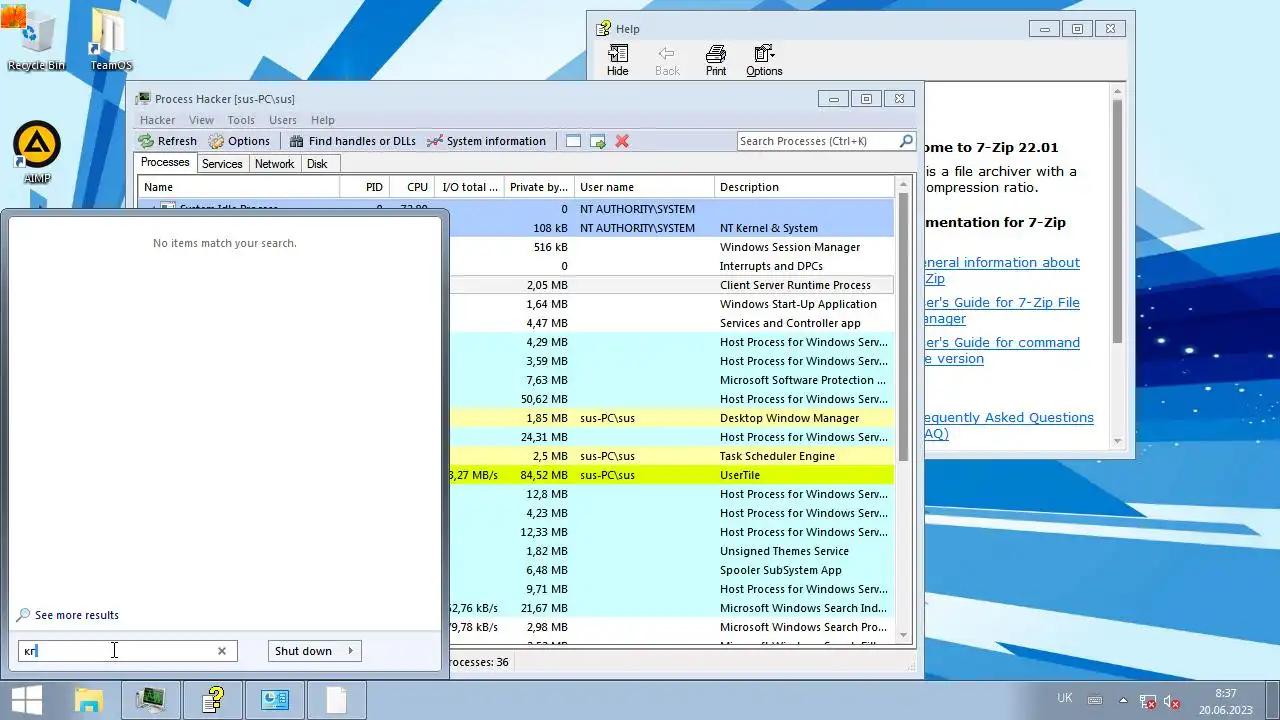Viewport: 1280px width, 720px height.
Task: Open User's Guide for 7-Zip File Manager link
Action: 1002,311
